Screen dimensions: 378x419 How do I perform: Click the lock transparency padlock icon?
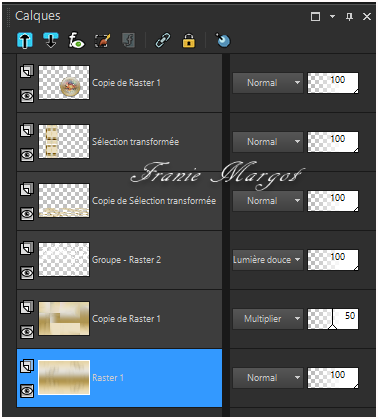coord(189,41)
